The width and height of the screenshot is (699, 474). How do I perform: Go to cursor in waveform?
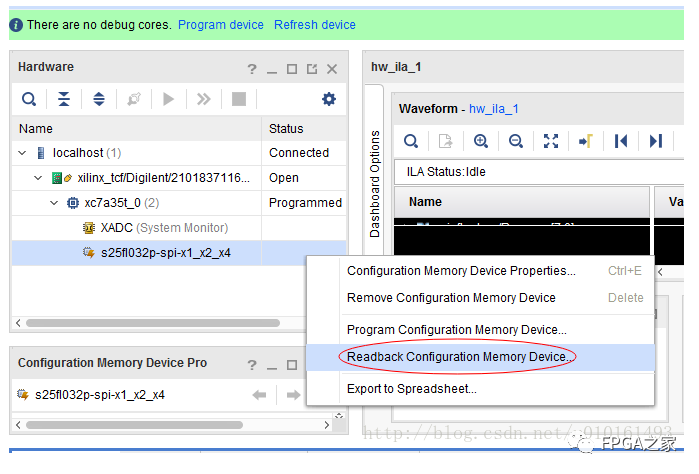point(586,142)
